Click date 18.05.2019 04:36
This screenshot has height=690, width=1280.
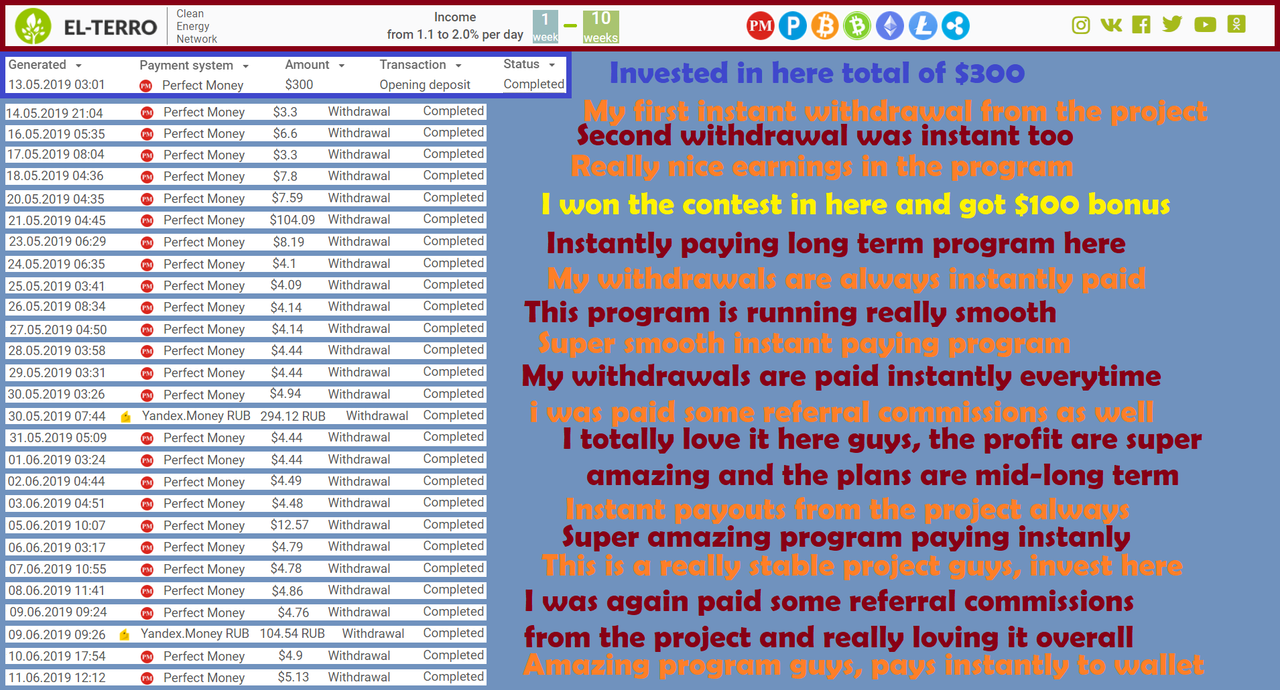[x=55, y=177]
